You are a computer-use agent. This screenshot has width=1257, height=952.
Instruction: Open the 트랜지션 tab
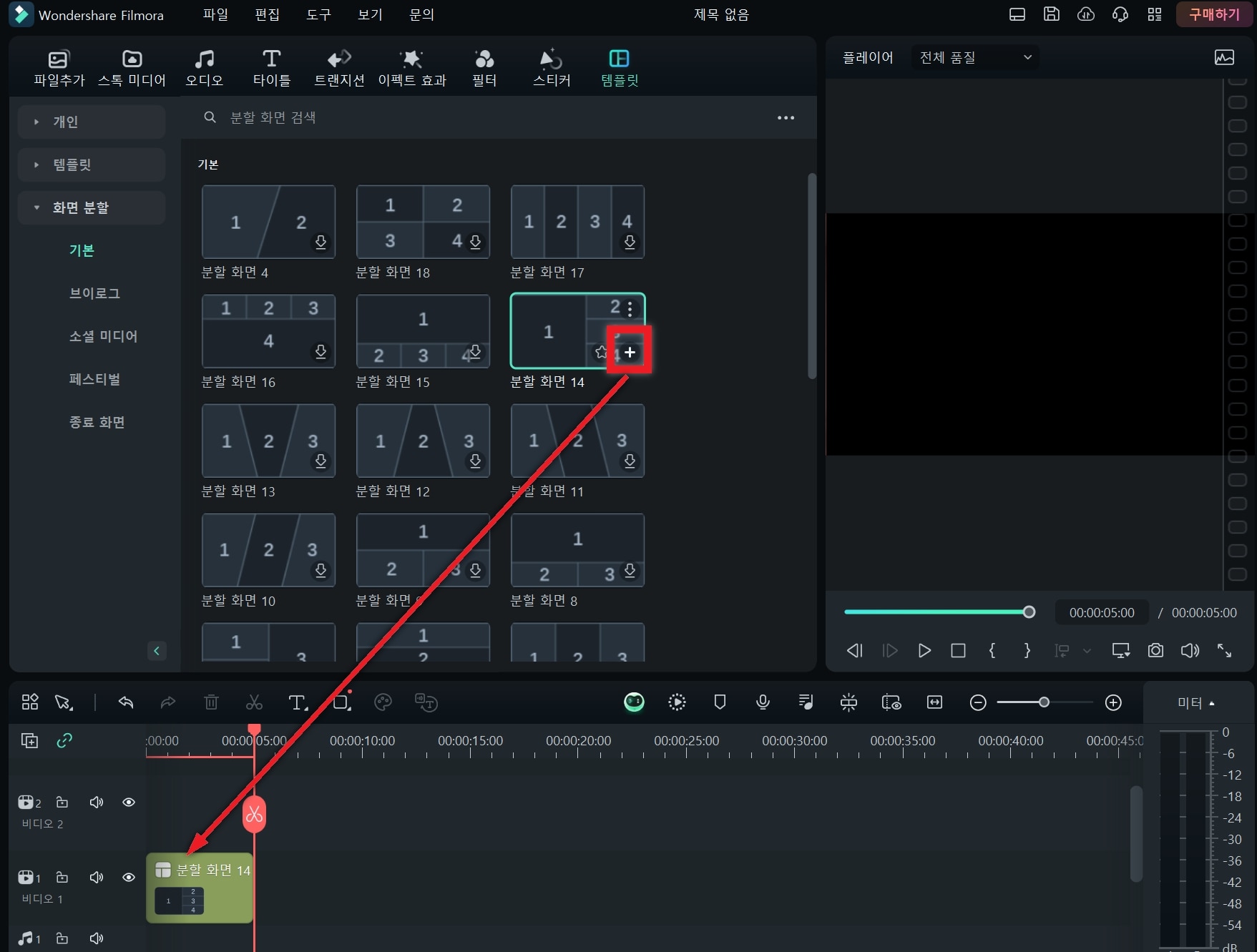339,68
